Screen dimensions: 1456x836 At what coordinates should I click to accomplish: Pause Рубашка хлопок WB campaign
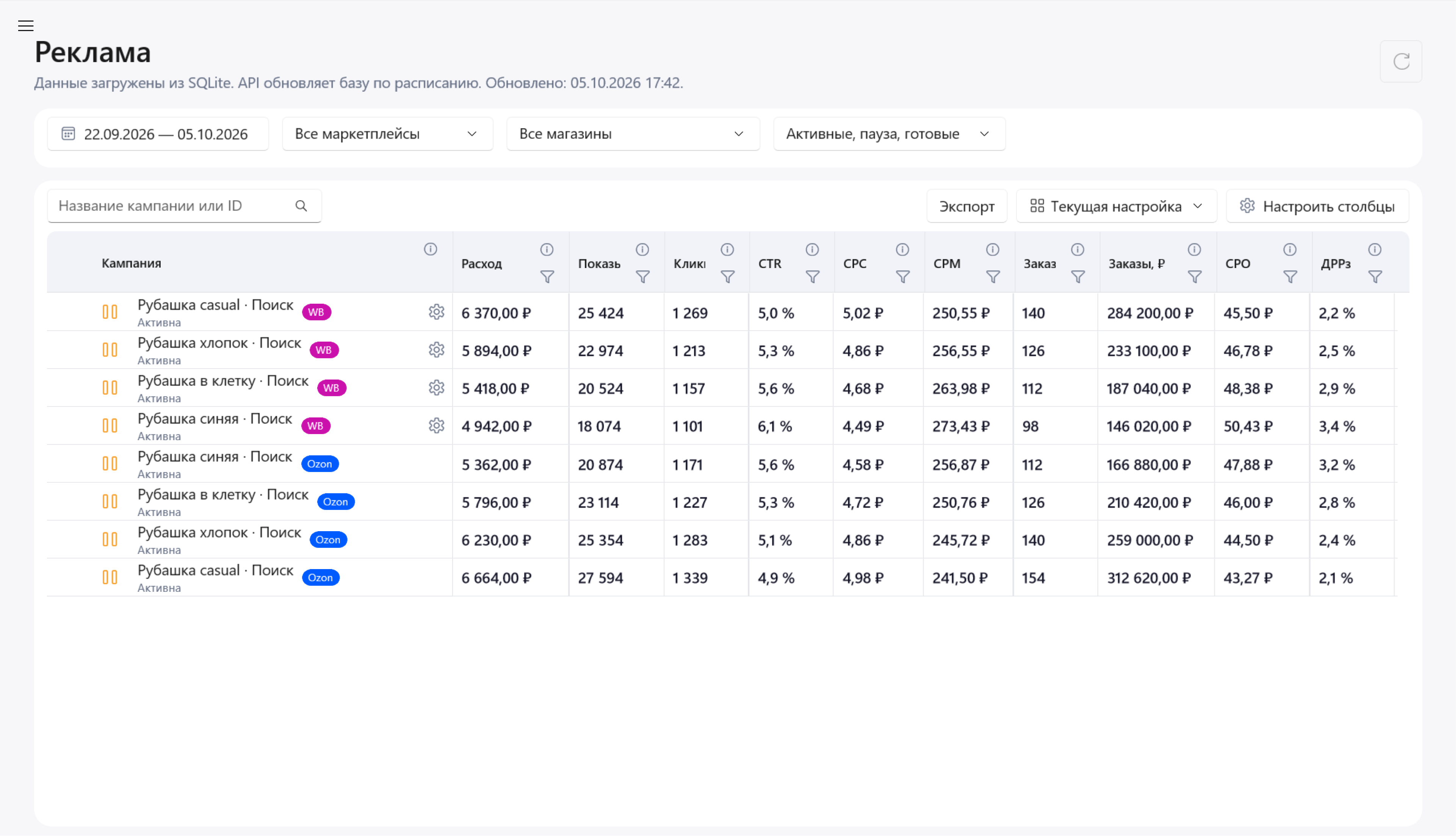(x=110, y=350)
